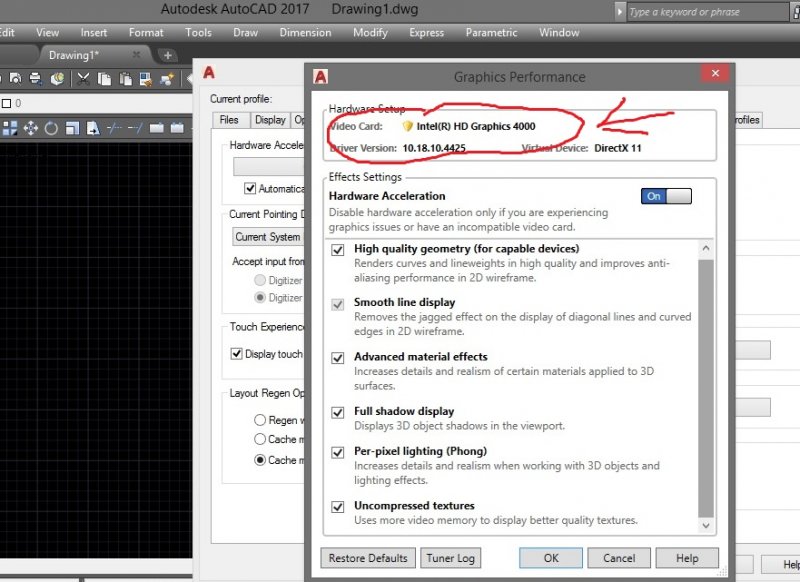This screenshot has width=800, height=582.
Task: Select the Break at Point tool
Action: pyautogui.click(x=156, y=128)
